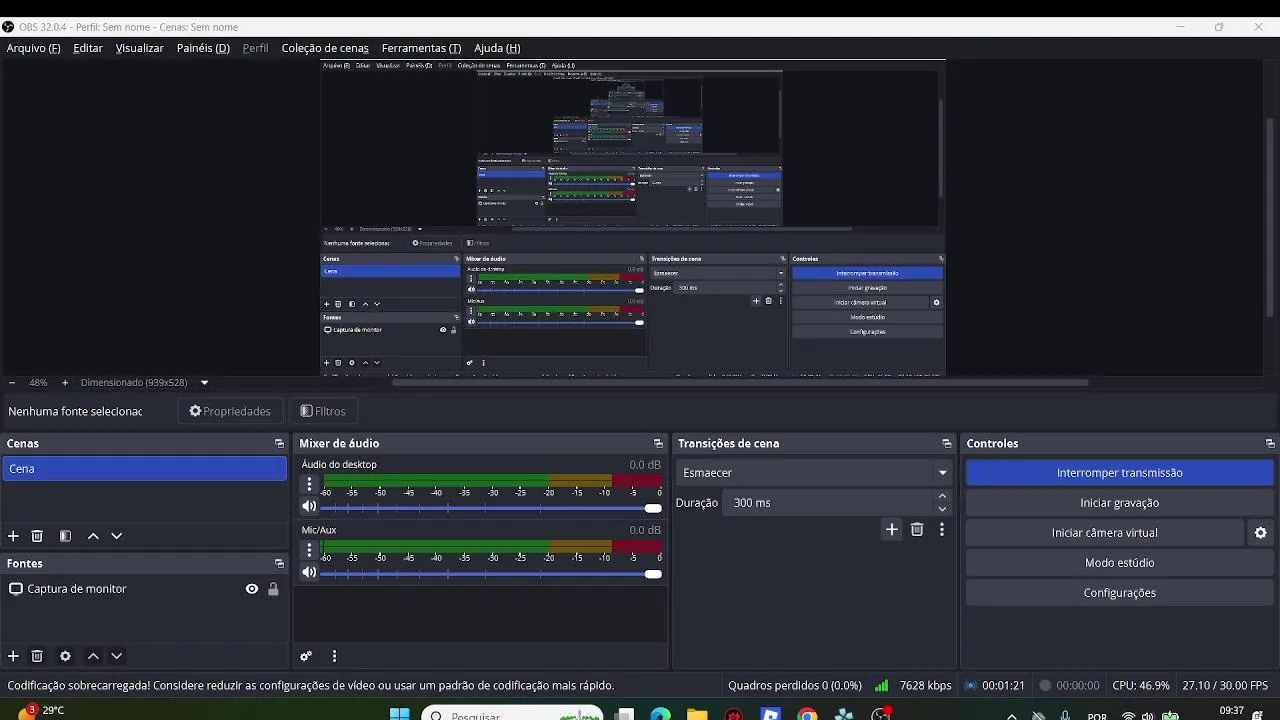Screen dimensions: 1280x720
Task: Decrease transition duration stepper
Action: coord(942,509)
